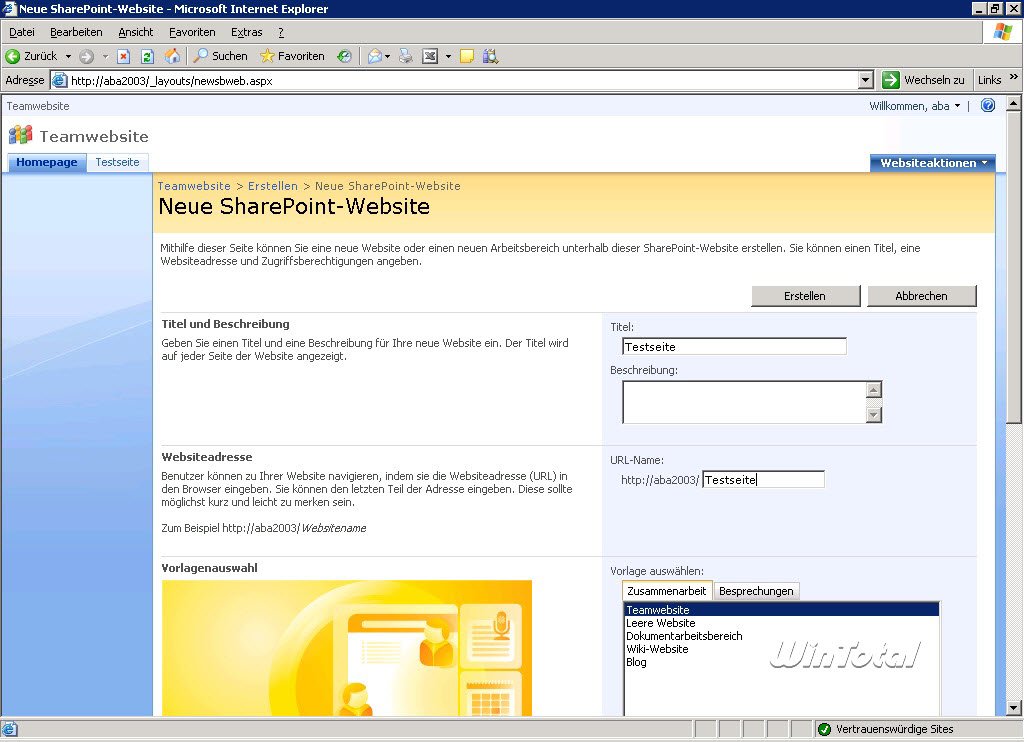Expand the Willkommen, aba user menu

coord(914,106)
